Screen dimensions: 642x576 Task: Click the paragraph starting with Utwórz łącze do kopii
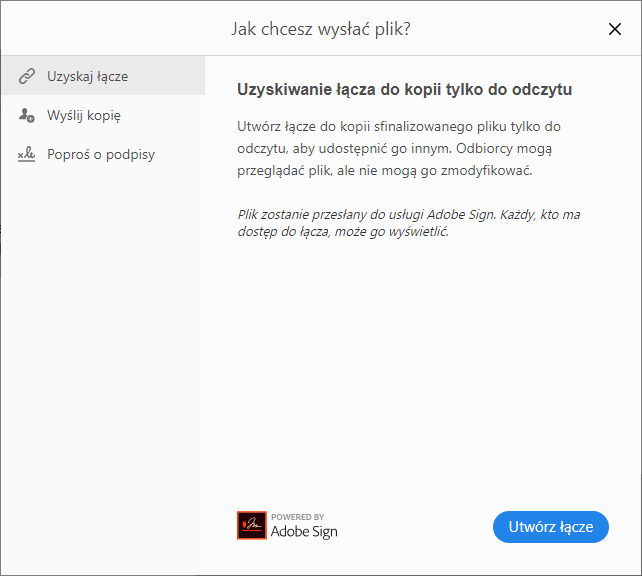pyautogui.click(x=399, y=148)
